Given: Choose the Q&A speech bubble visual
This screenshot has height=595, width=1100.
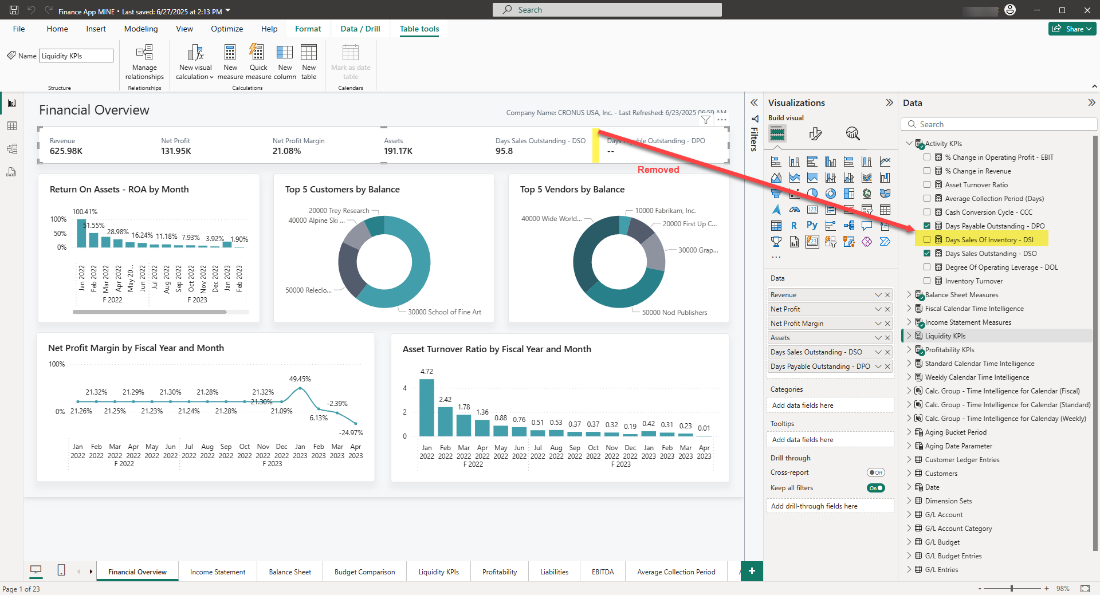Looking at the screenshot, I should tap(867, 225).
